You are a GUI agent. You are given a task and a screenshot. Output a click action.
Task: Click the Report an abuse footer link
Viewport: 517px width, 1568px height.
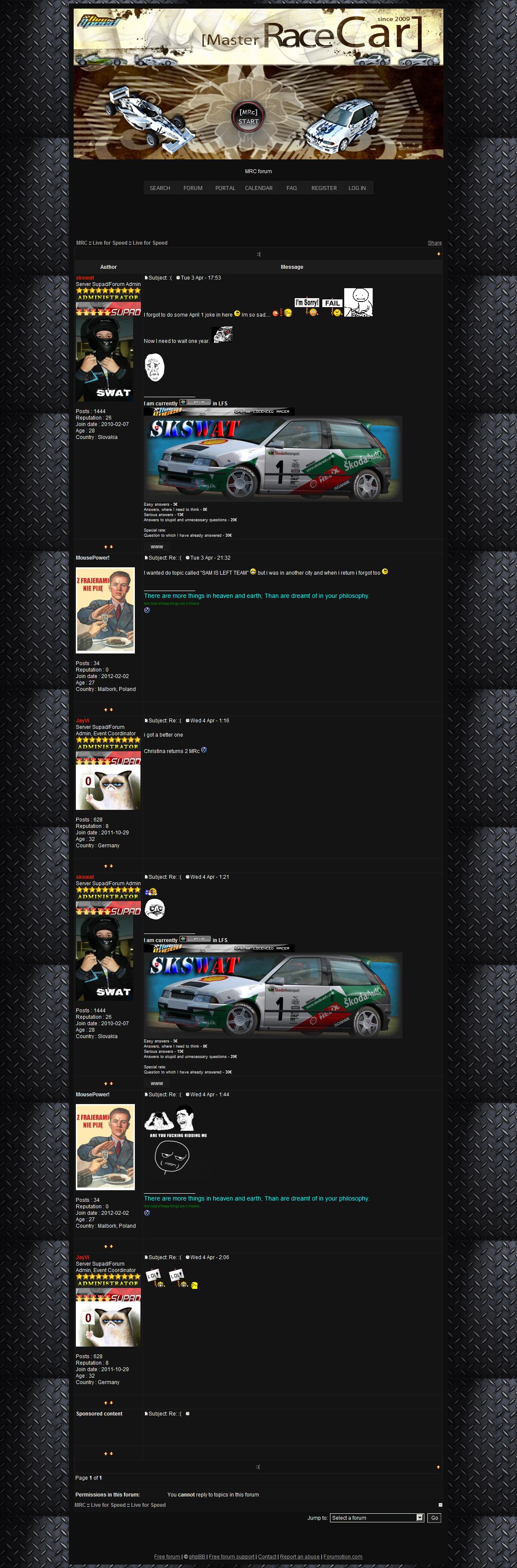coord(299,1556)
